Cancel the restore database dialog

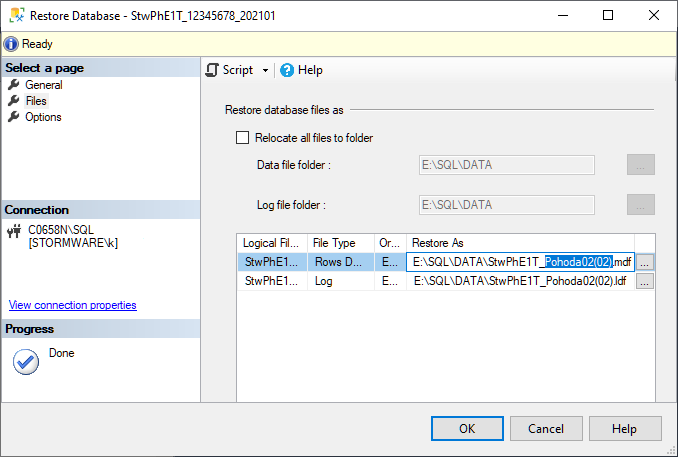click(x=546, y=429)
